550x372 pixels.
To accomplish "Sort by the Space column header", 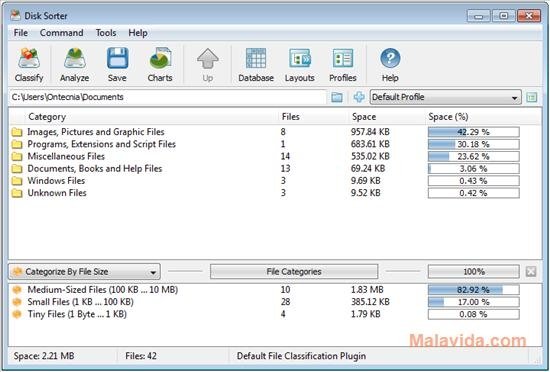I will click(364, 117).
